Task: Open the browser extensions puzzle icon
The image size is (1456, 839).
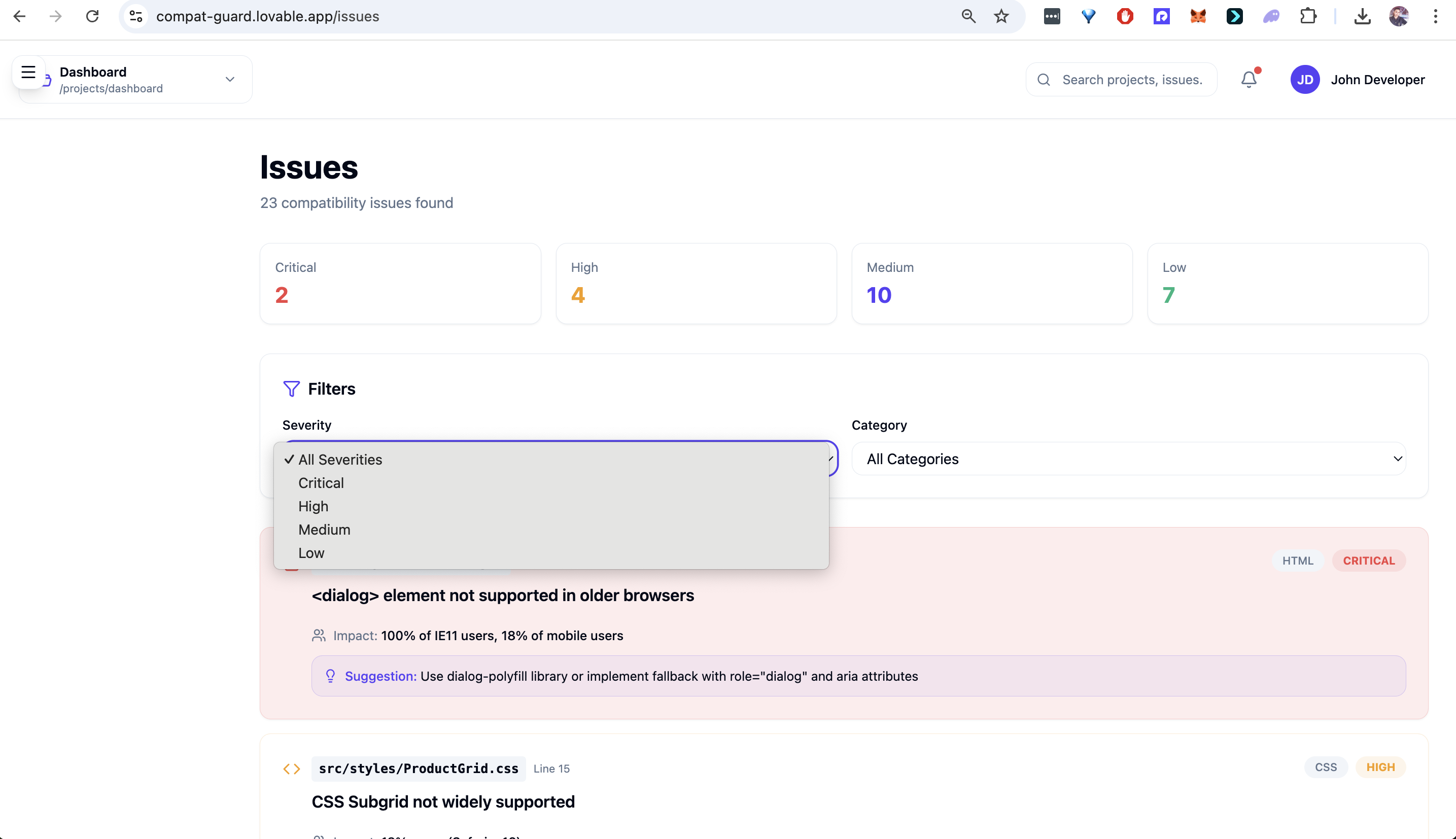Action: [1308, 16]
